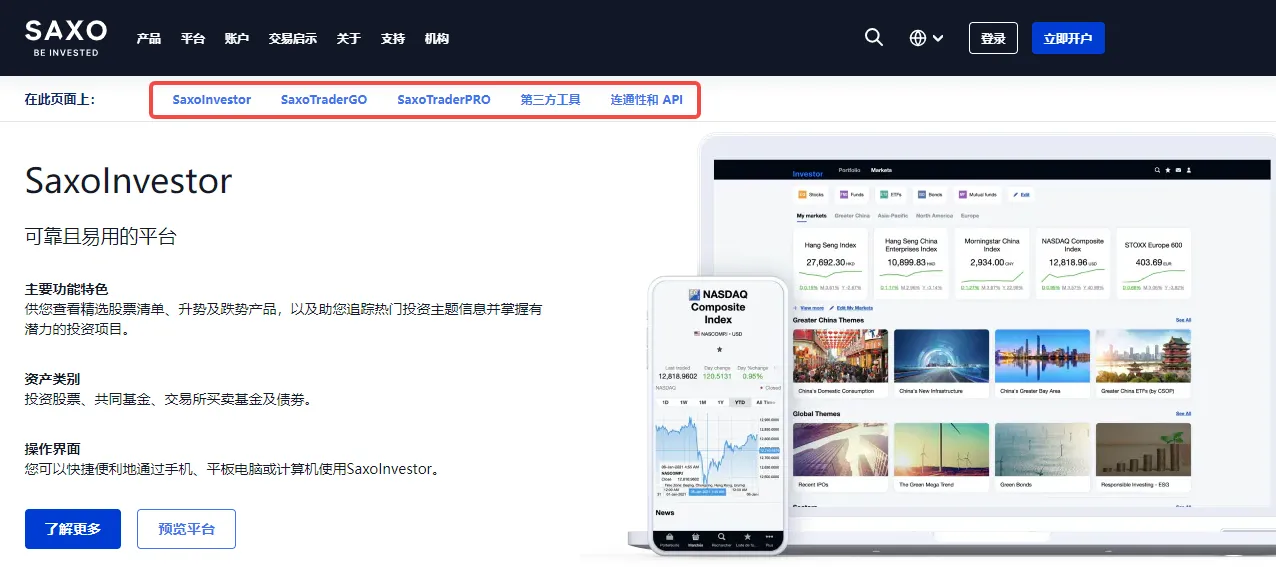The width and height of the screenshot is (1276, 567).
Task: Open China's New Infrastructure theme thumbnail
Action: click(x=941, y=357)
